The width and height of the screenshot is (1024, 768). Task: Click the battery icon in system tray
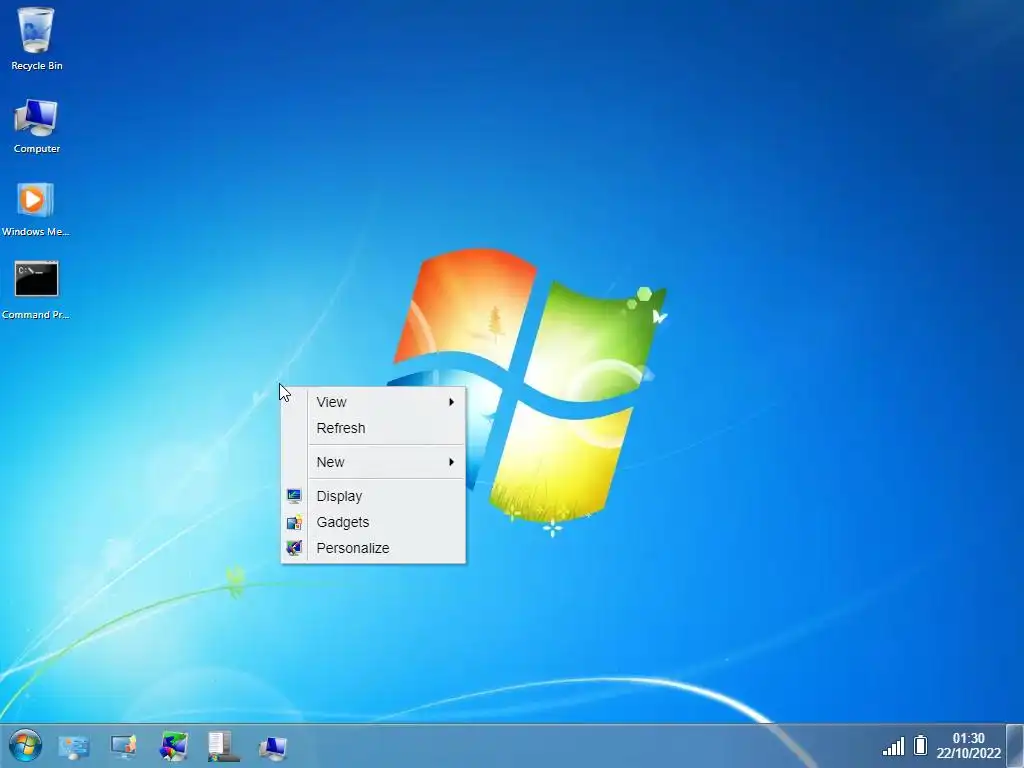pos(920,745)
